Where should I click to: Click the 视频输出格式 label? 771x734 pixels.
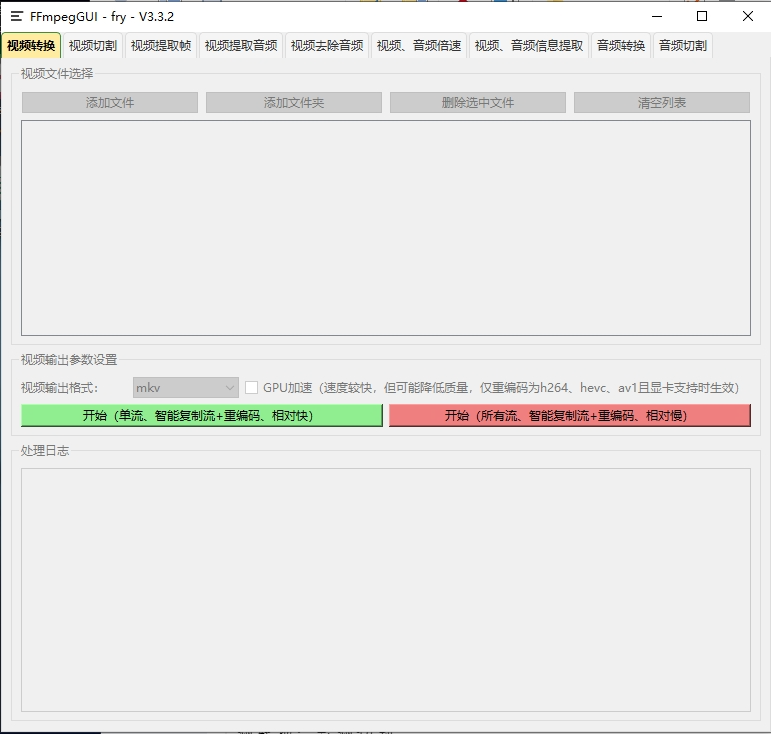(x=59, y=388)
